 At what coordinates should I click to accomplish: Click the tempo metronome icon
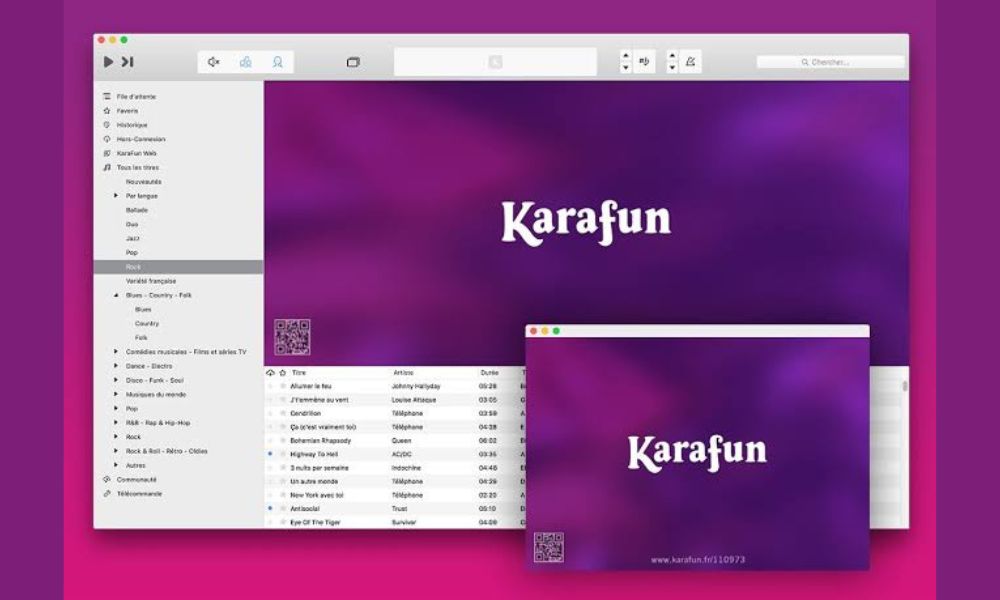(x=690, y=62)
